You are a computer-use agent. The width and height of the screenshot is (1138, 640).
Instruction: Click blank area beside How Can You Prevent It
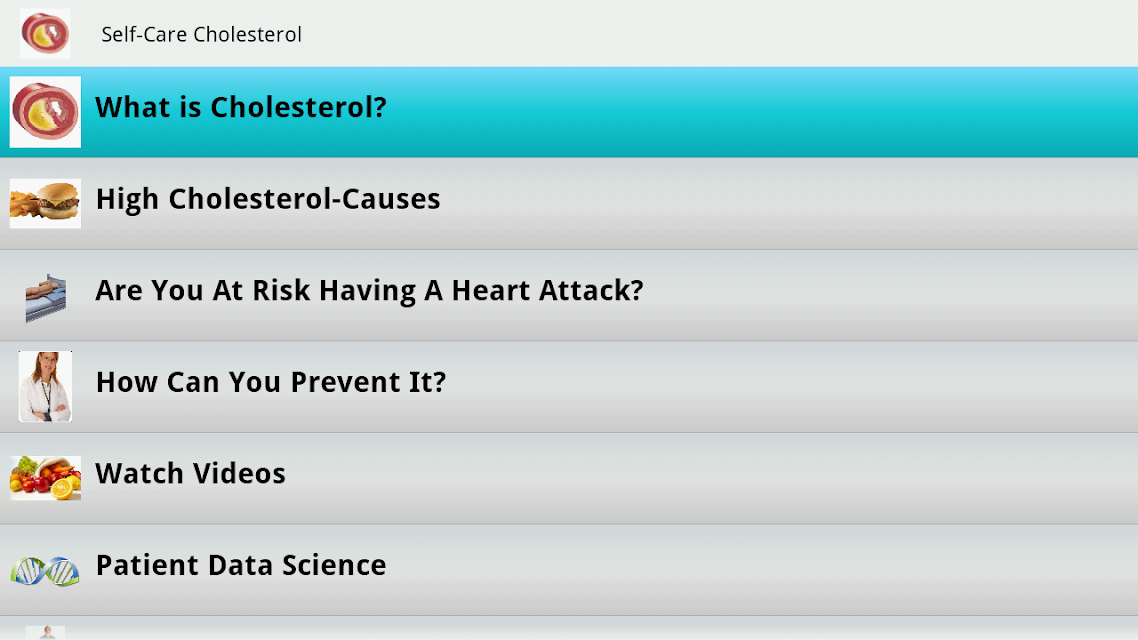[x=792, y=387]
